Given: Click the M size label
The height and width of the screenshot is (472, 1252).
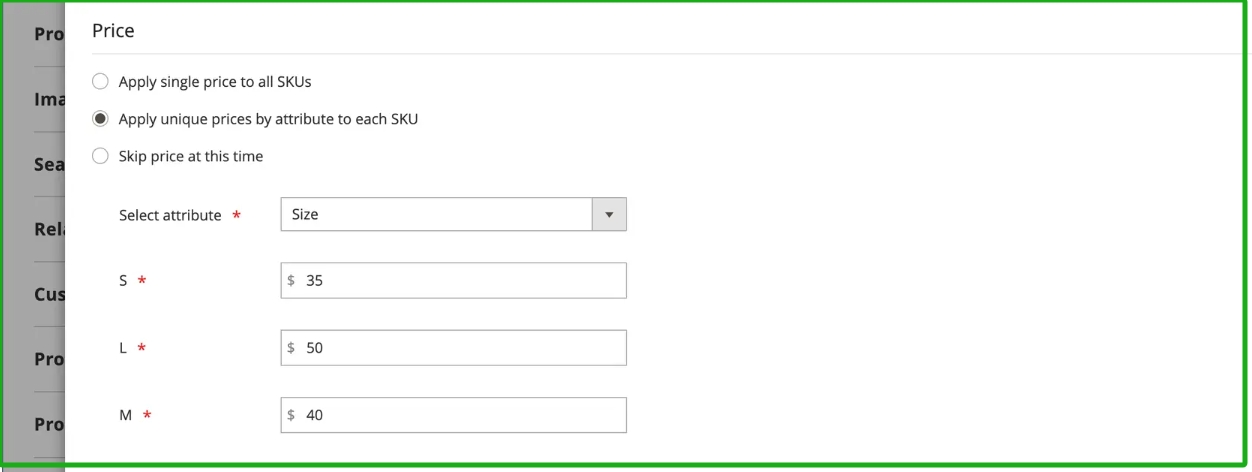Looking at the screenshot, I should point(126,415).
